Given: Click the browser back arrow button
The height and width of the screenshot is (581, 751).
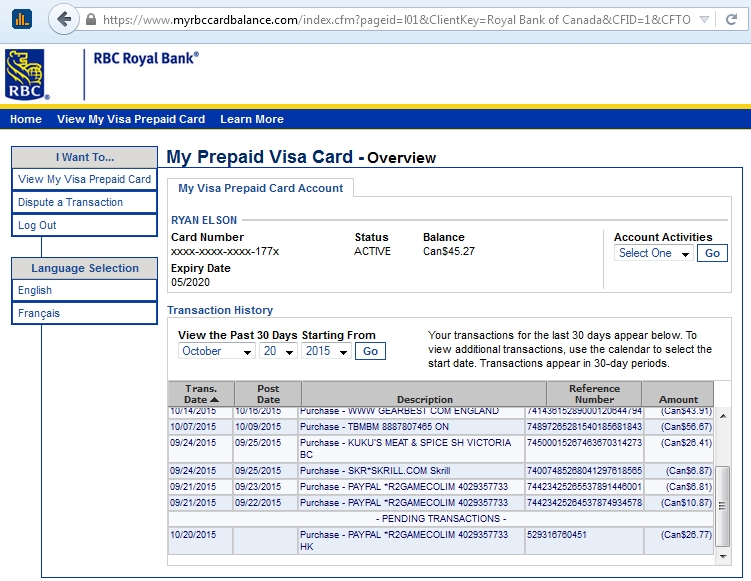Looking at the screenshot, I should click(65, 19).
